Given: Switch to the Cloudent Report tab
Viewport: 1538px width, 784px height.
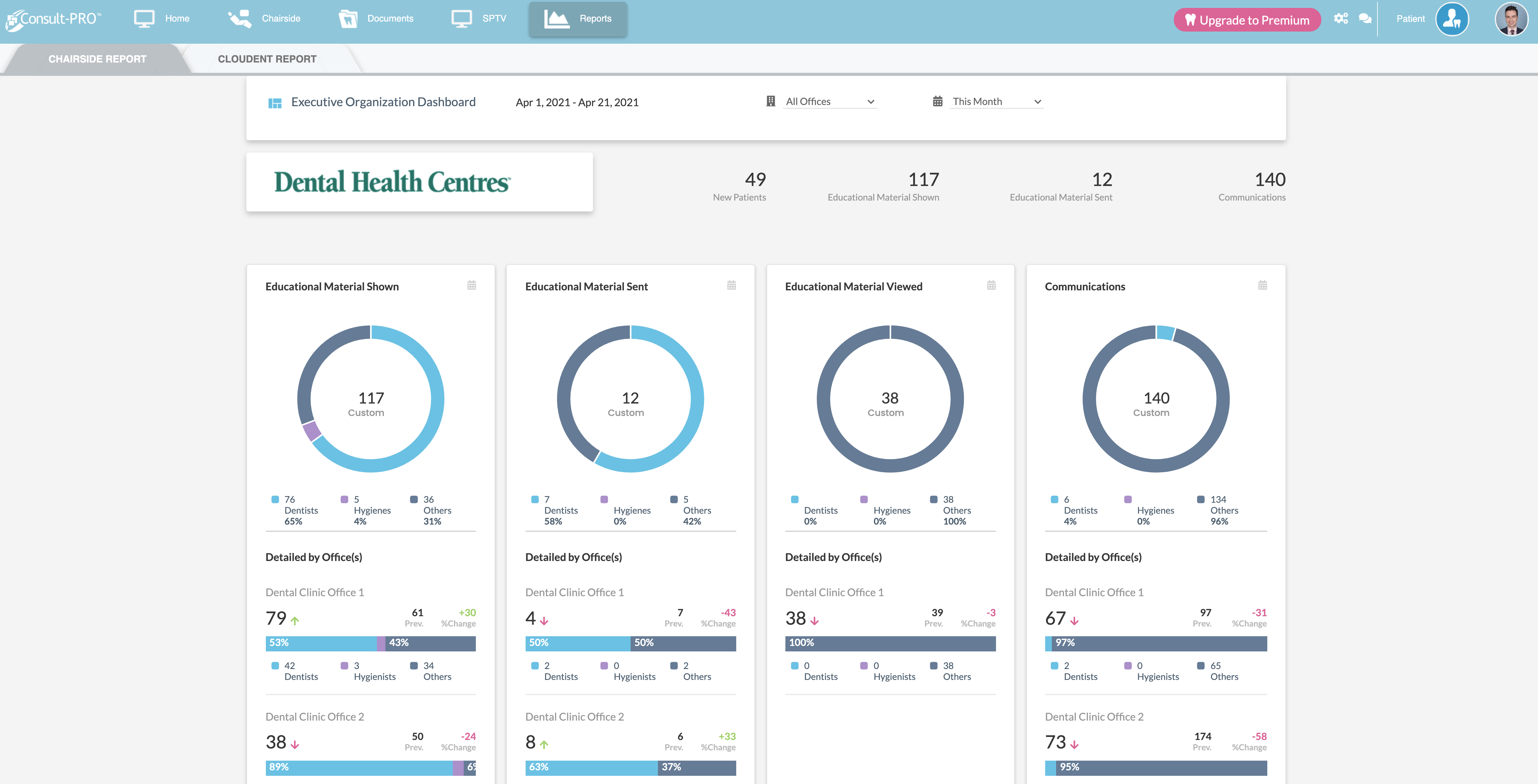Looking at the screenshot, I should pos(267,59).
